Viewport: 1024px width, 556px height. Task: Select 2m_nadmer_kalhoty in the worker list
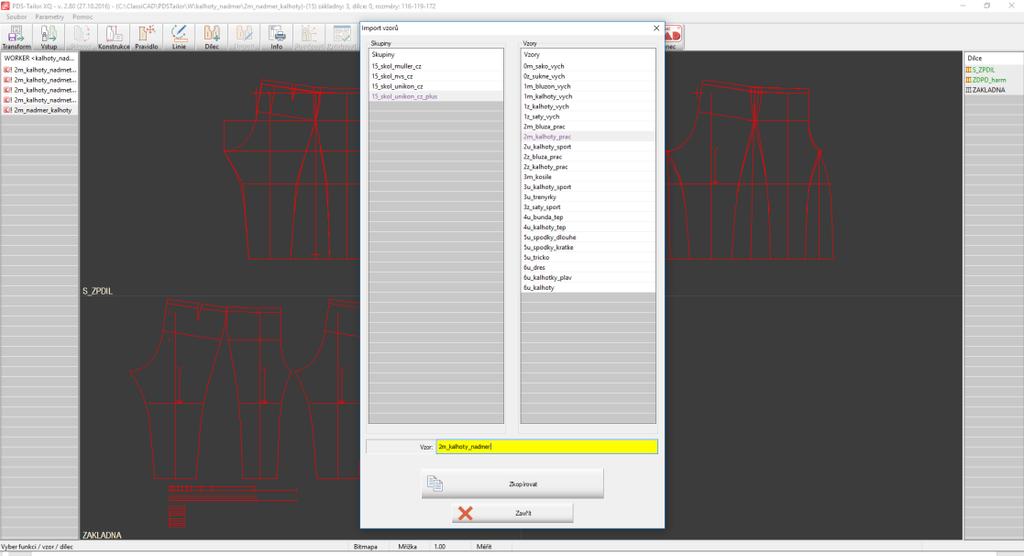[x=39, y=110]
